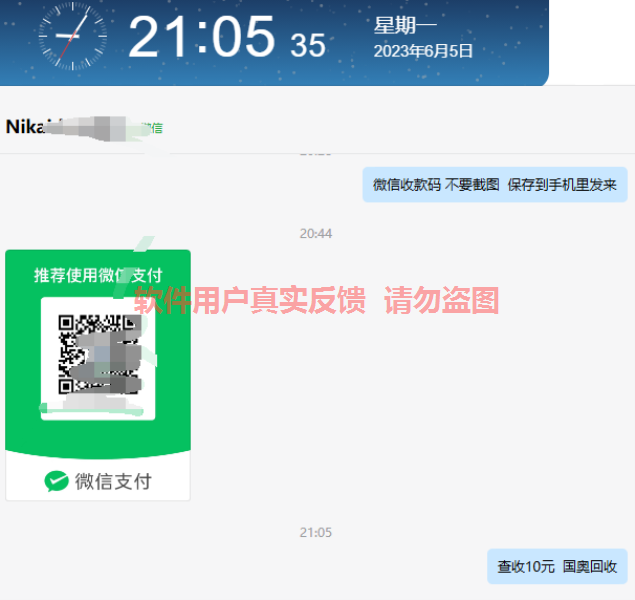Click the 星期一 weekday label
Screen dimensions: 635x600
[405, 26]
